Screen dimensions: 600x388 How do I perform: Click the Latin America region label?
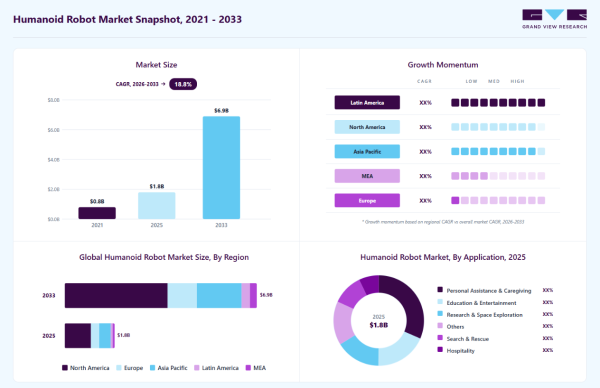coord(367,103)
